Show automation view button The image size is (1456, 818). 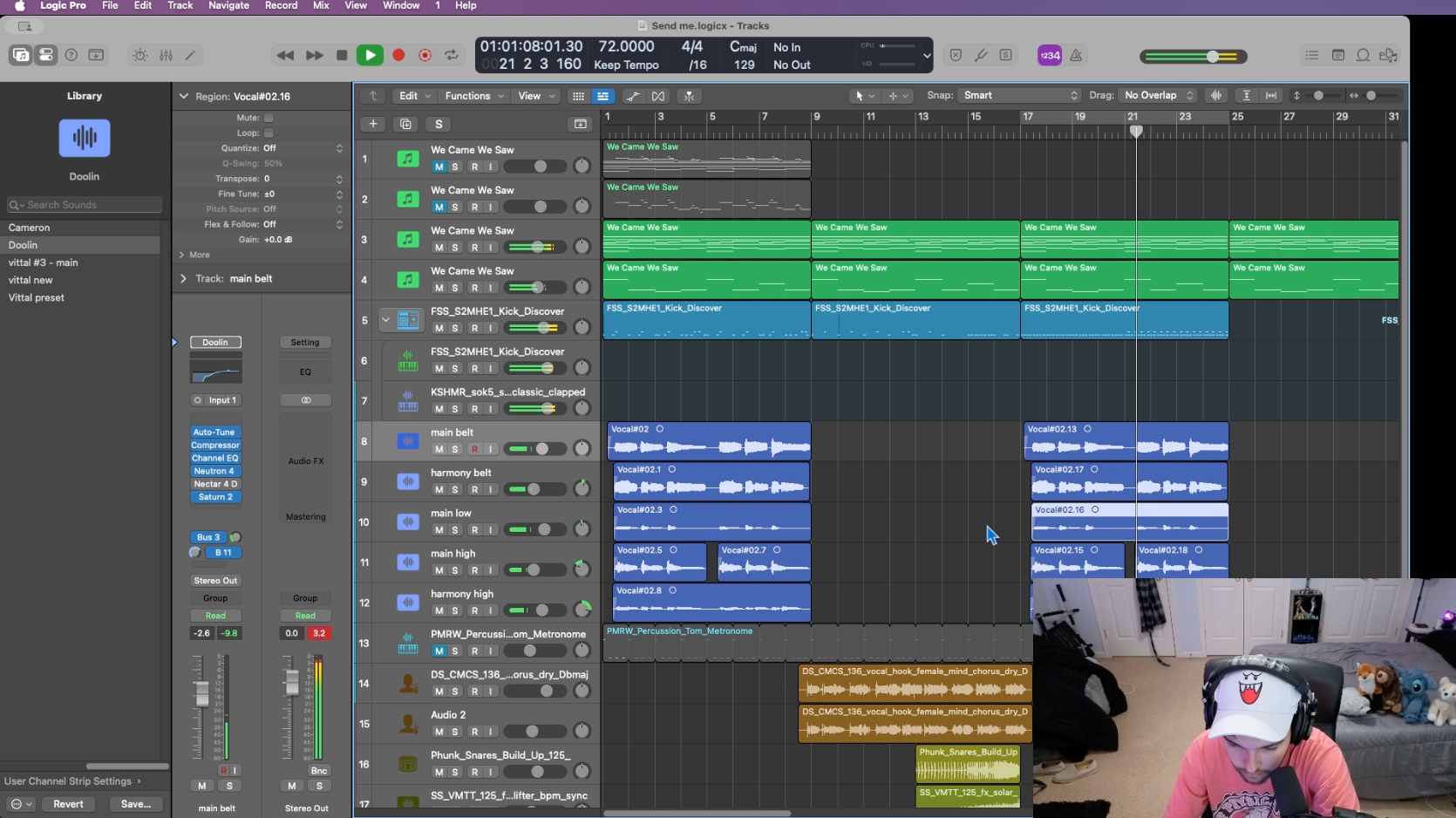click(x=633, y=96)
